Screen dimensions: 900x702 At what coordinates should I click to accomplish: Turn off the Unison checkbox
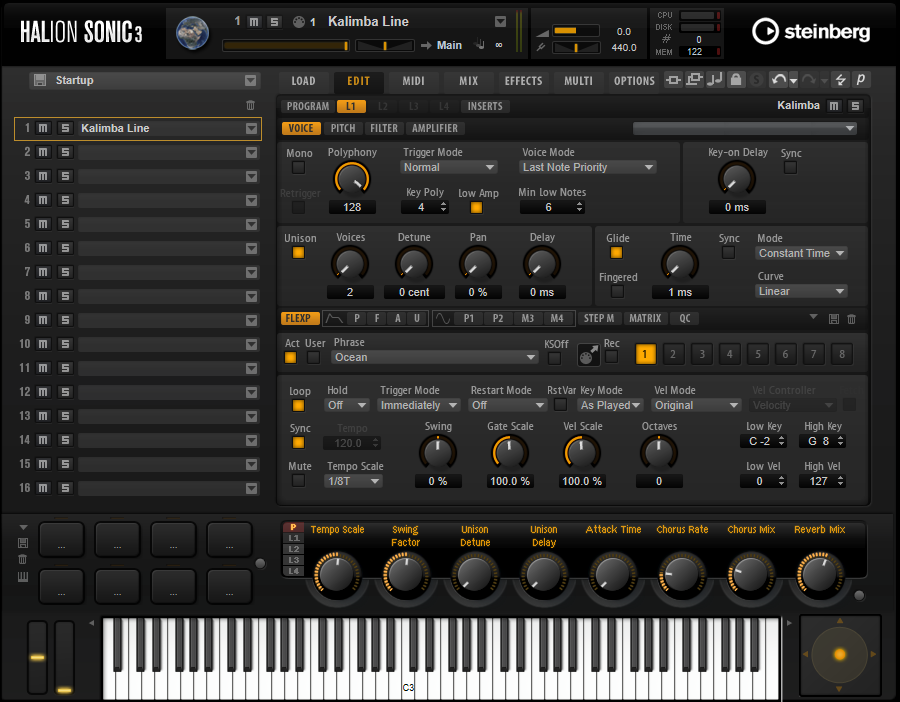[x=298, y=253]
